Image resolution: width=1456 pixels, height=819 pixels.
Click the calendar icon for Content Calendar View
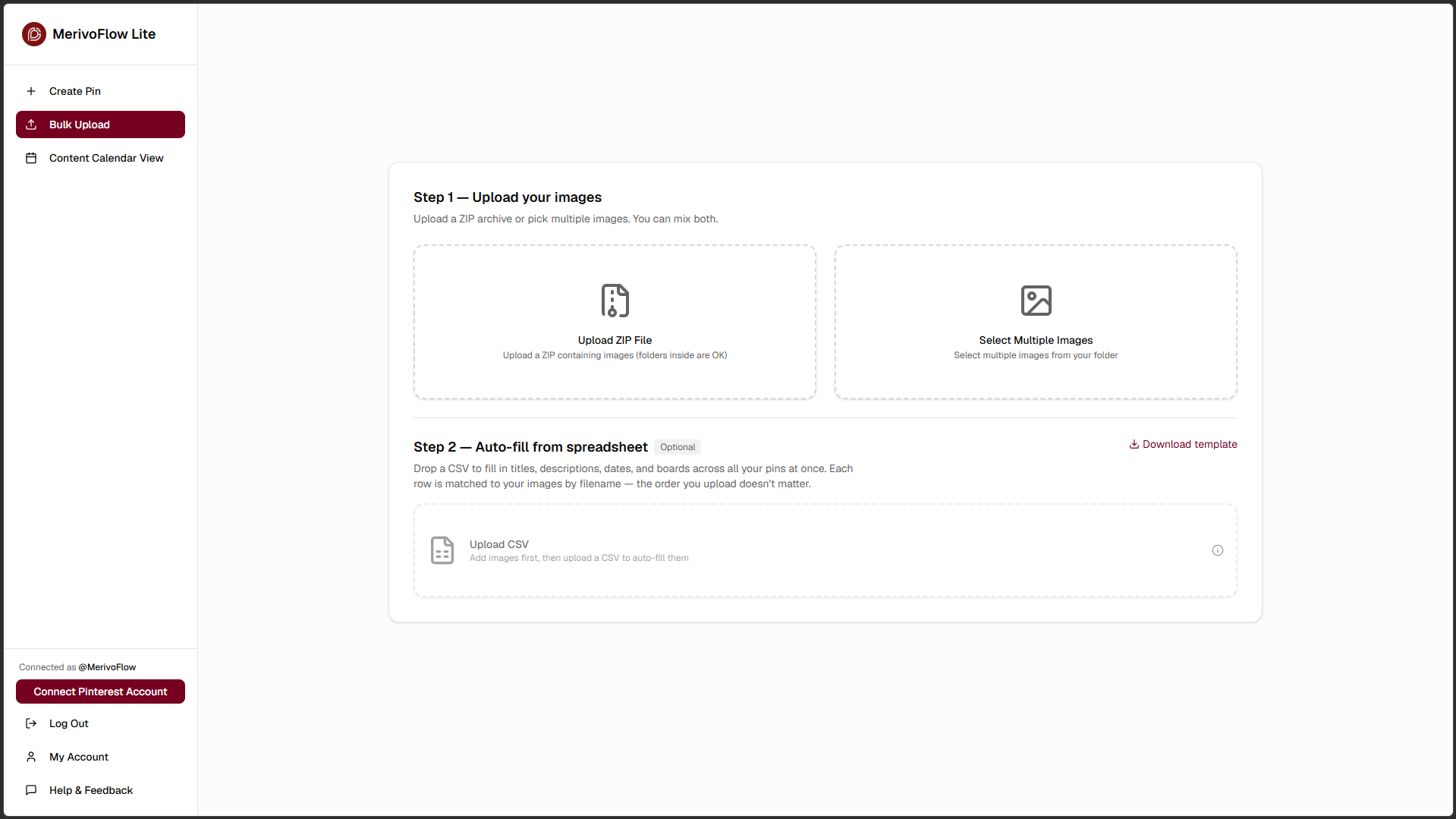click(31, 158)
